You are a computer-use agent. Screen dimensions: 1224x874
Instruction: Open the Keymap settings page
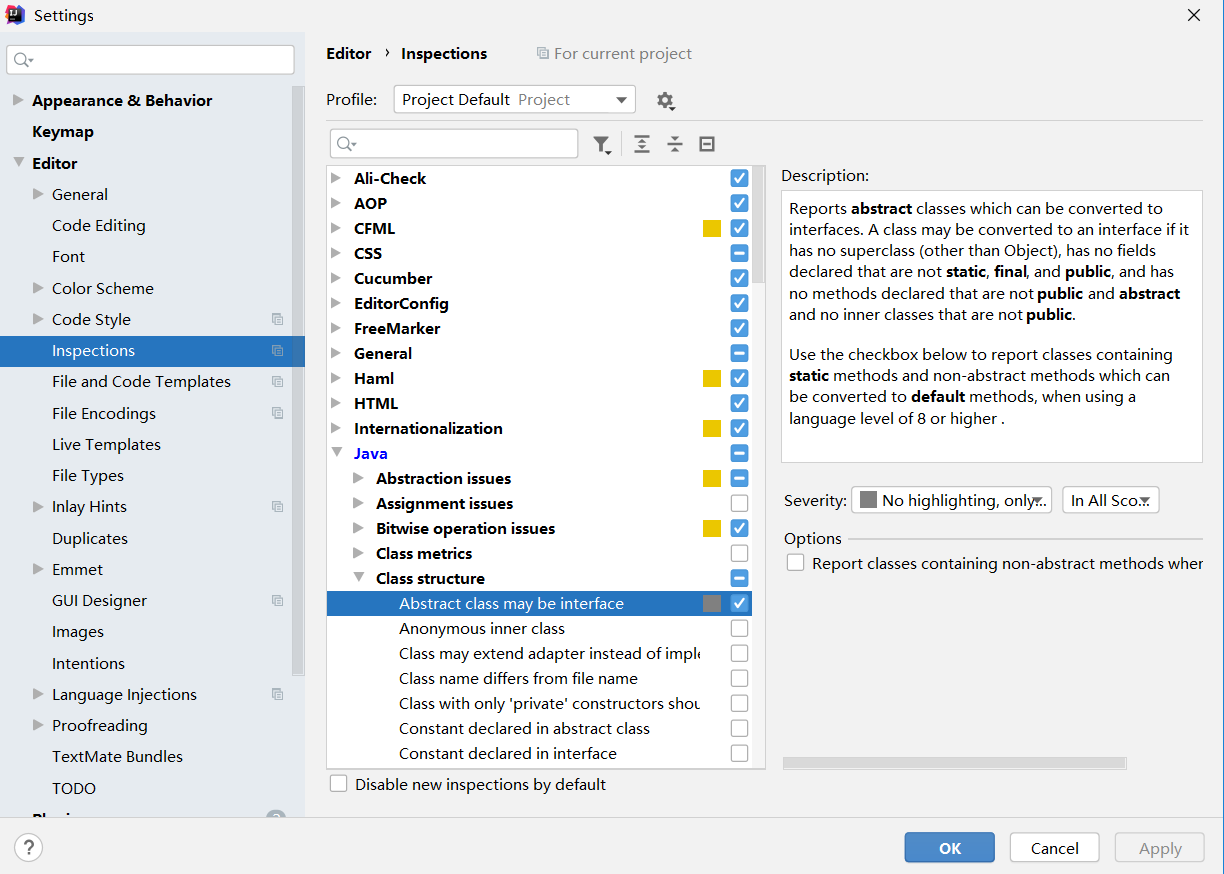[63, 132]
